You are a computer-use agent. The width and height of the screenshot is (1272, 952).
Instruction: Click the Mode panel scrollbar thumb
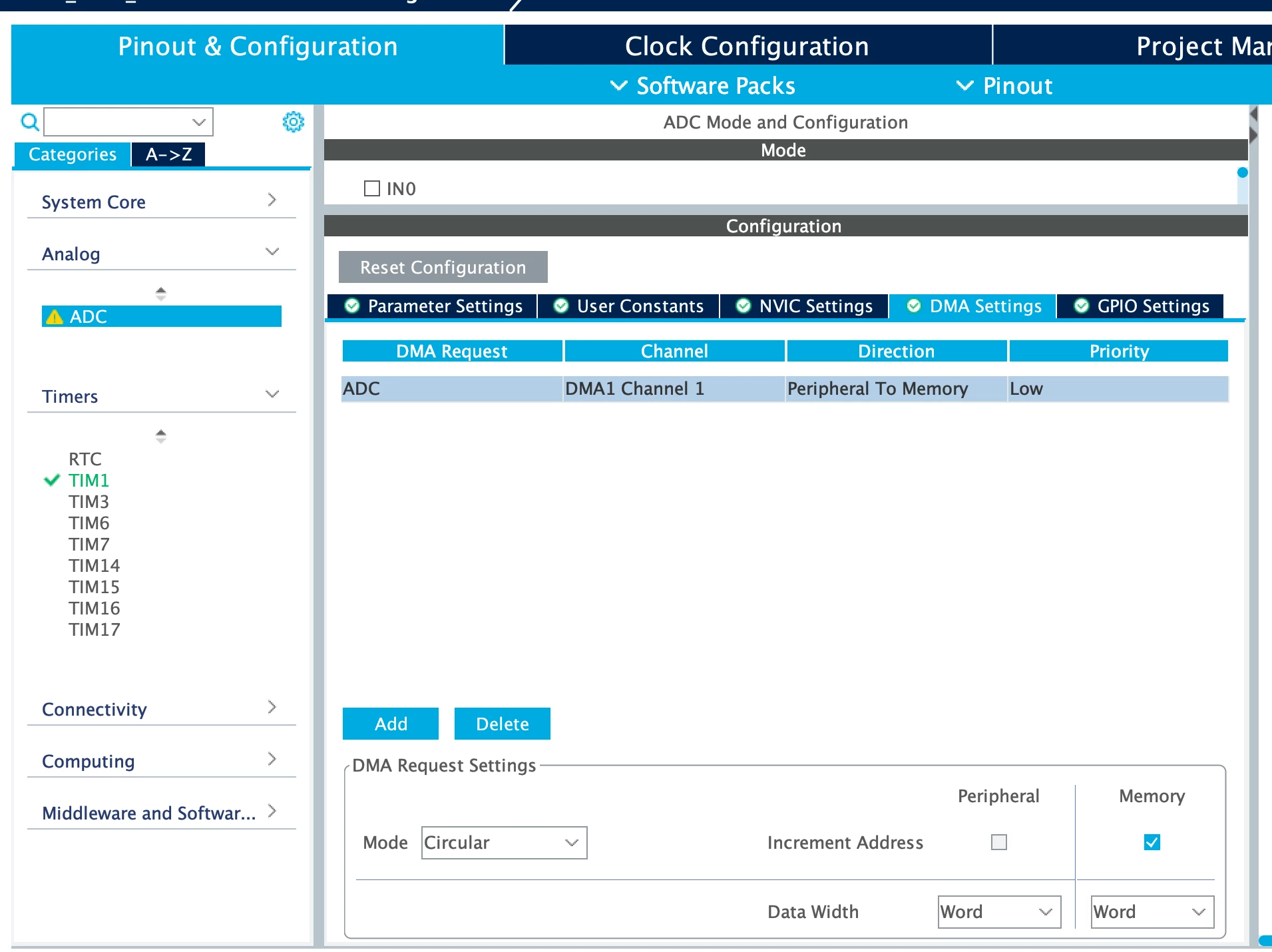pyautogui.click(x=1242, y=173)
